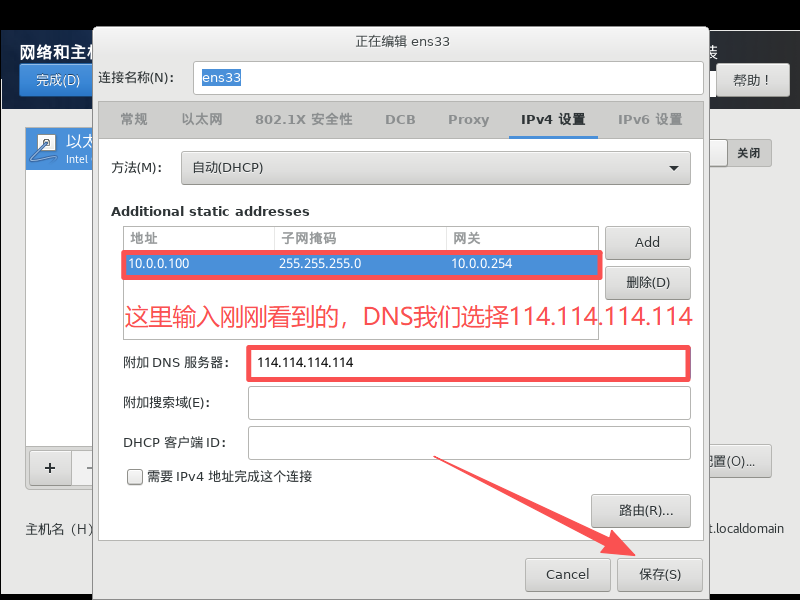Click the 帮助! help button
This screenshot has width=800, height=600.
point(753,80)
